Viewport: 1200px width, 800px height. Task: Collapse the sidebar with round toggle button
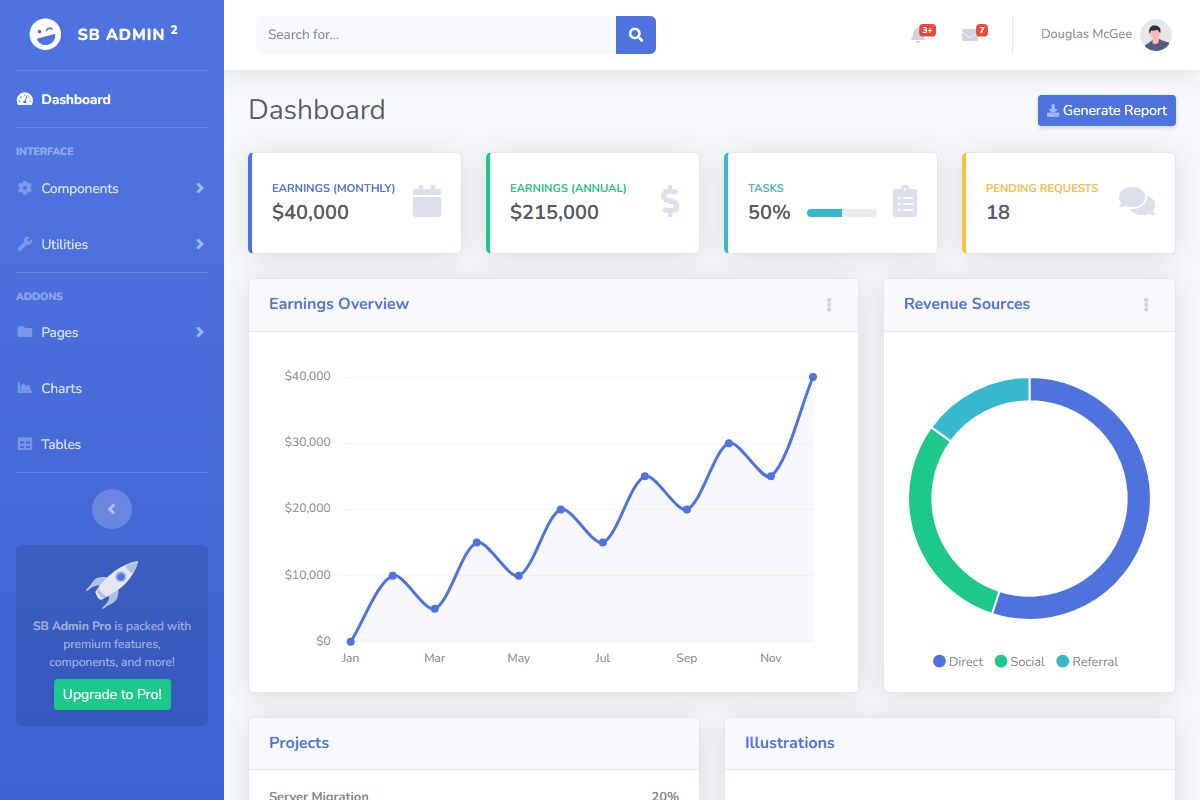[112, 509]
